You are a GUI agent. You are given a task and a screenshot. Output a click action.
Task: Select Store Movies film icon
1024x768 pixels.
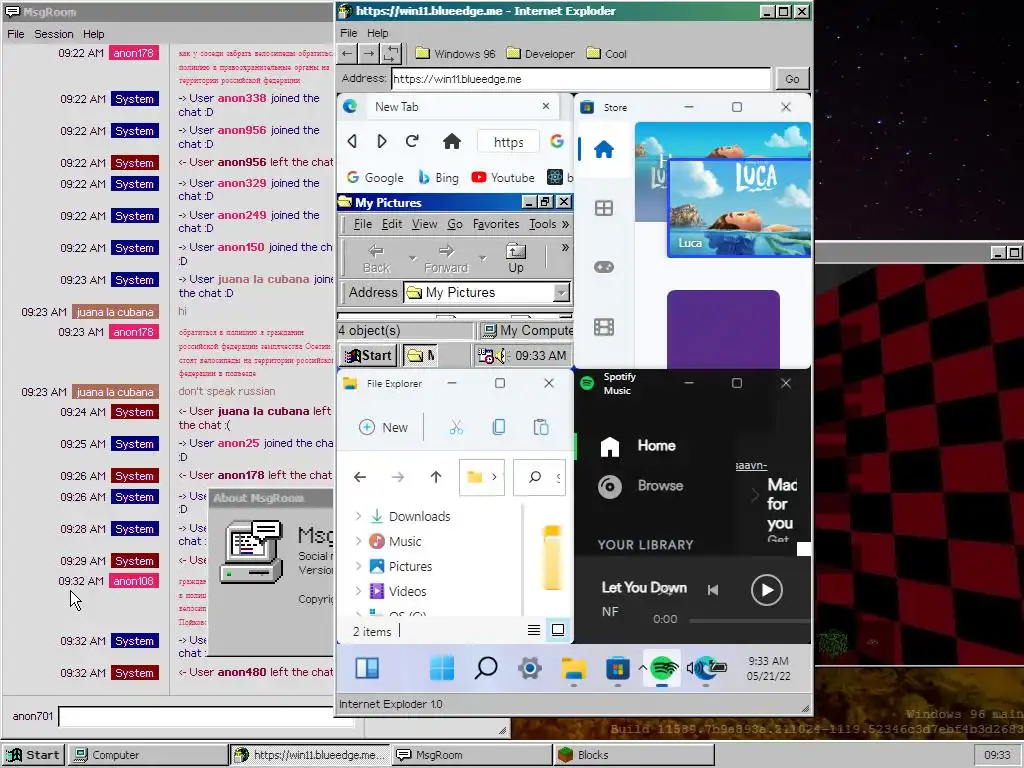603,327
